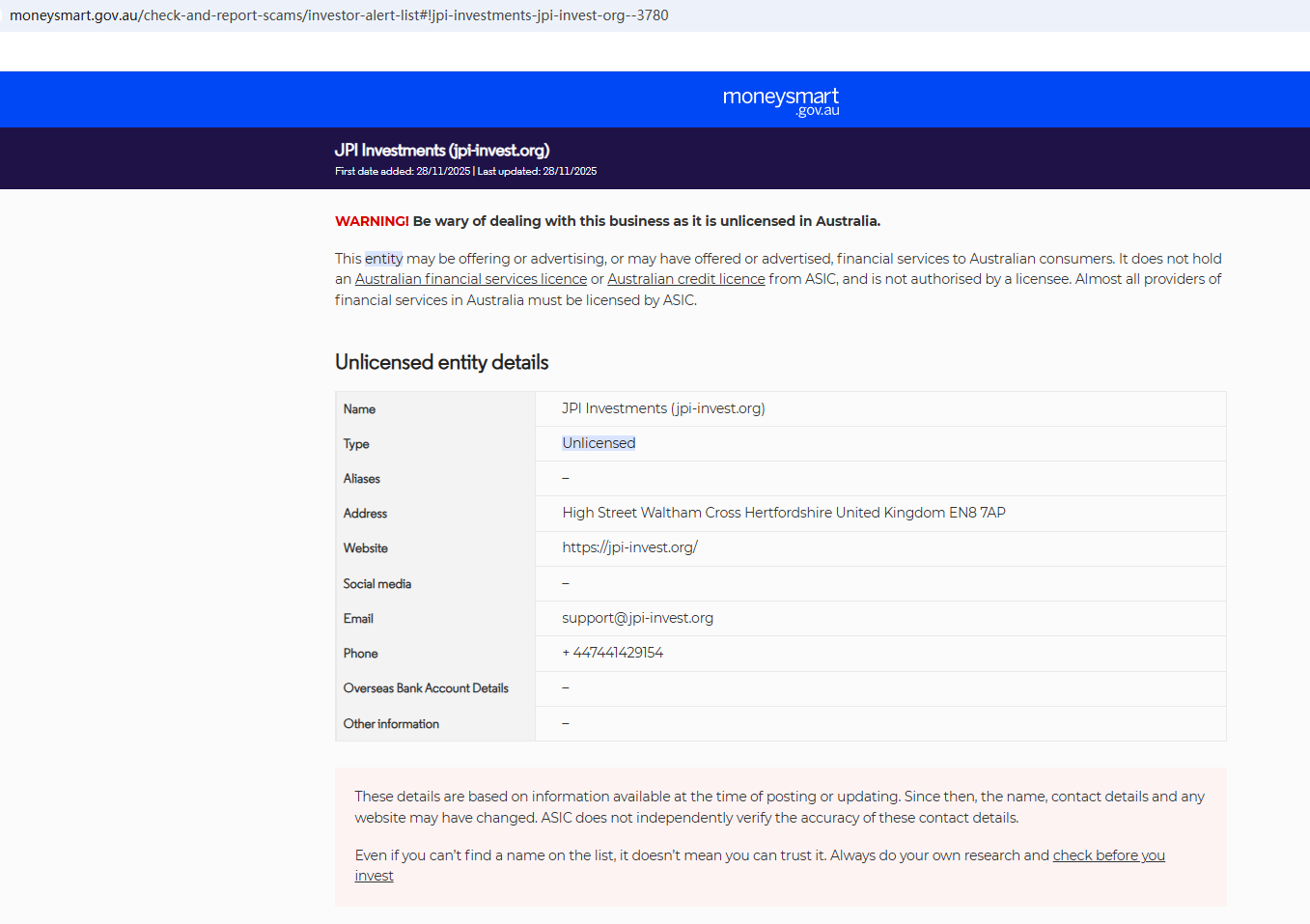Viewport: 1310px width, 924px height.
Task: Click the https://jpi-invest.org/ website value
Action: (629, 547)
